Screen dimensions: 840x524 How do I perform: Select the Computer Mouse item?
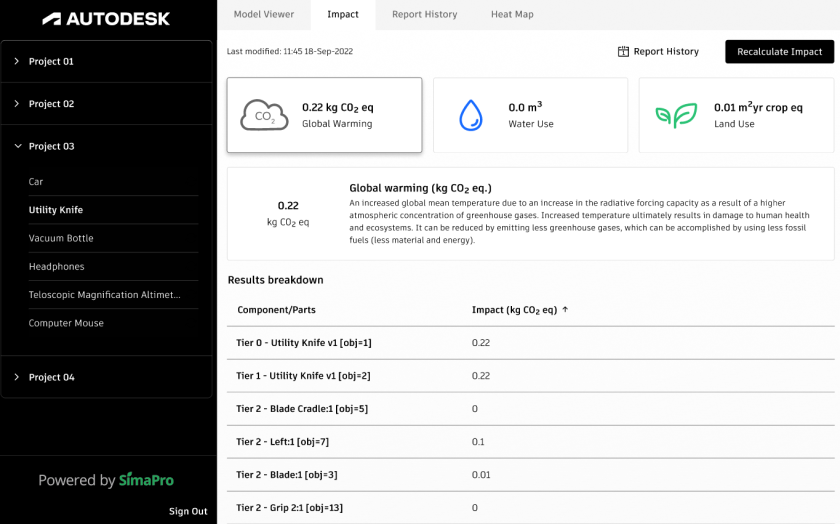pos(66,323)
